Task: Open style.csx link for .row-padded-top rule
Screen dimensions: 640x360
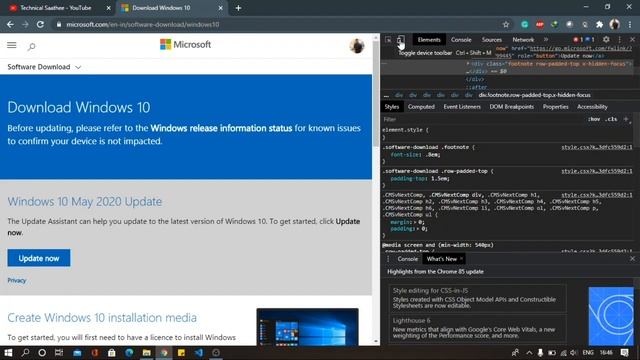Action: [596, 171]
